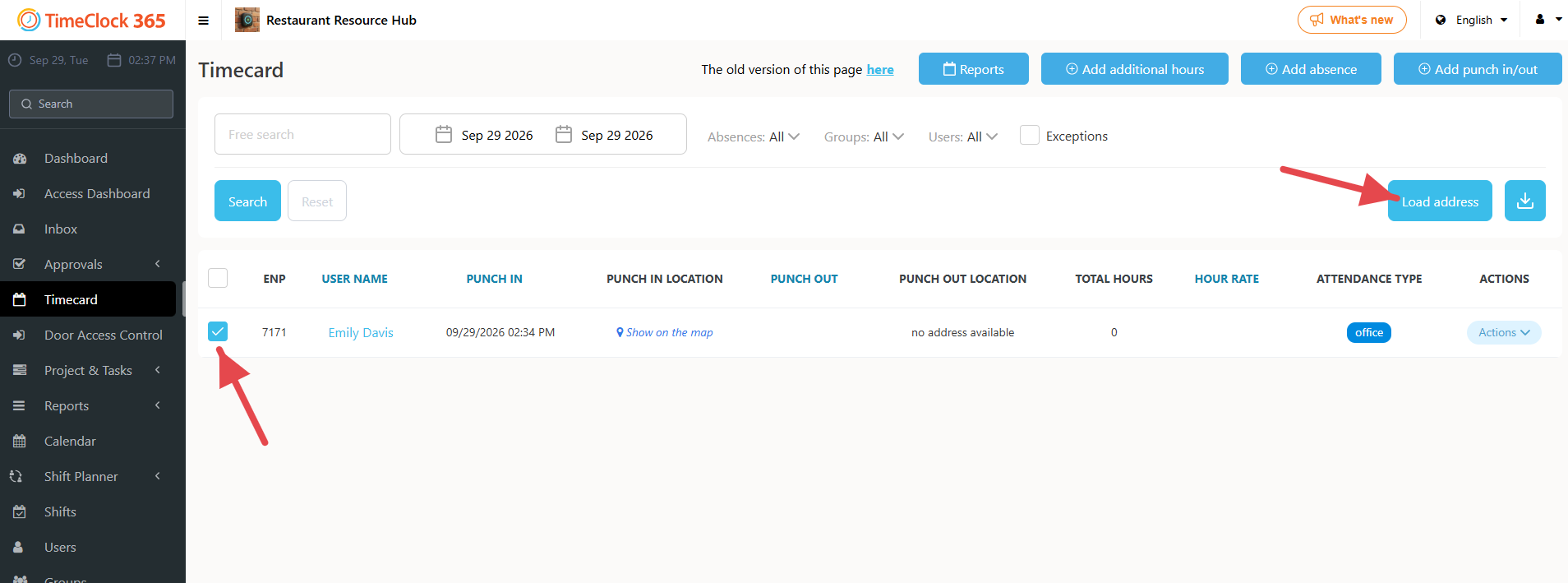Screen dimensions: 1568x583
Task: Click the Shifts calendar-check icon
Action: pos(20,512)
